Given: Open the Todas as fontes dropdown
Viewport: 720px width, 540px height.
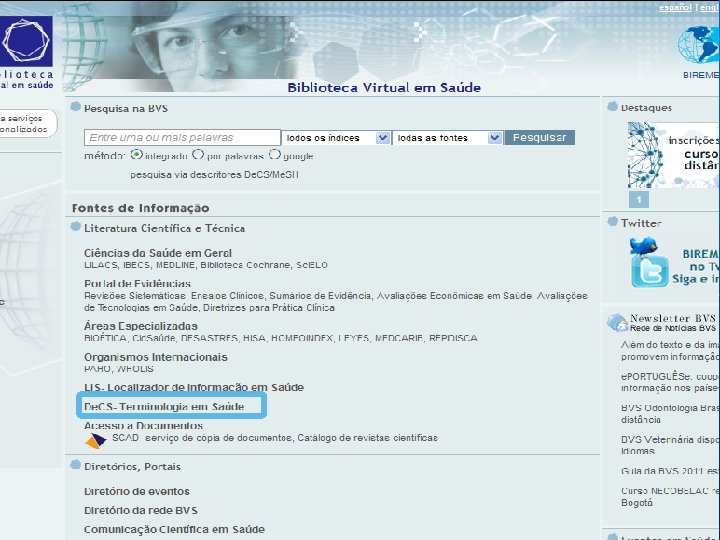Looking at the screenshot, I should click(448, 138).
